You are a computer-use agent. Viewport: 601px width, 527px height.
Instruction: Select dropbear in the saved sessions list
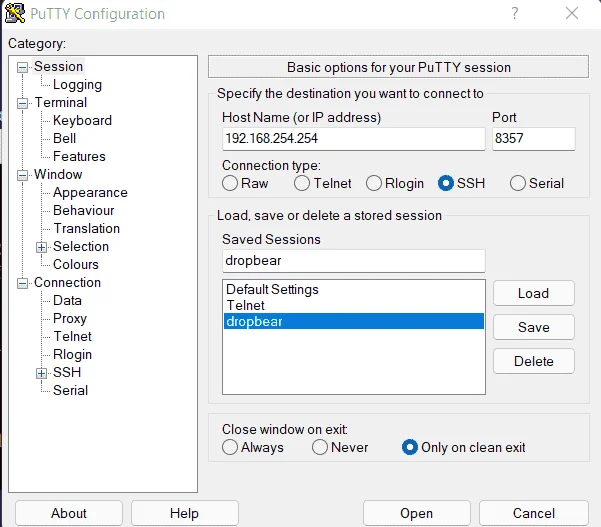(354, 321)
